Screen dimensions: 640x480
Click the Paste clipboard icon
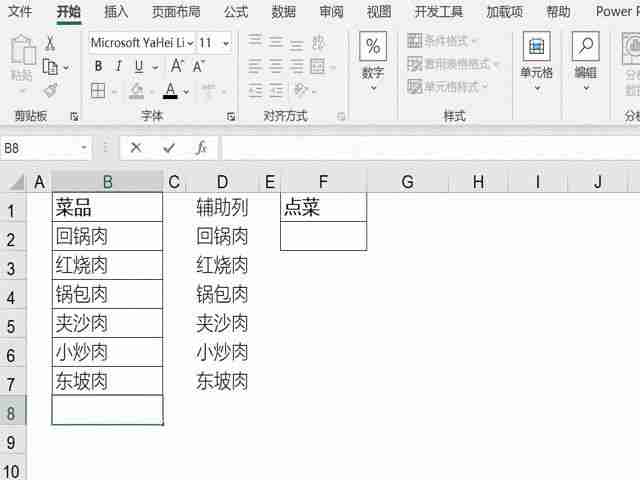pyautogui.click(x=22, y=51)
